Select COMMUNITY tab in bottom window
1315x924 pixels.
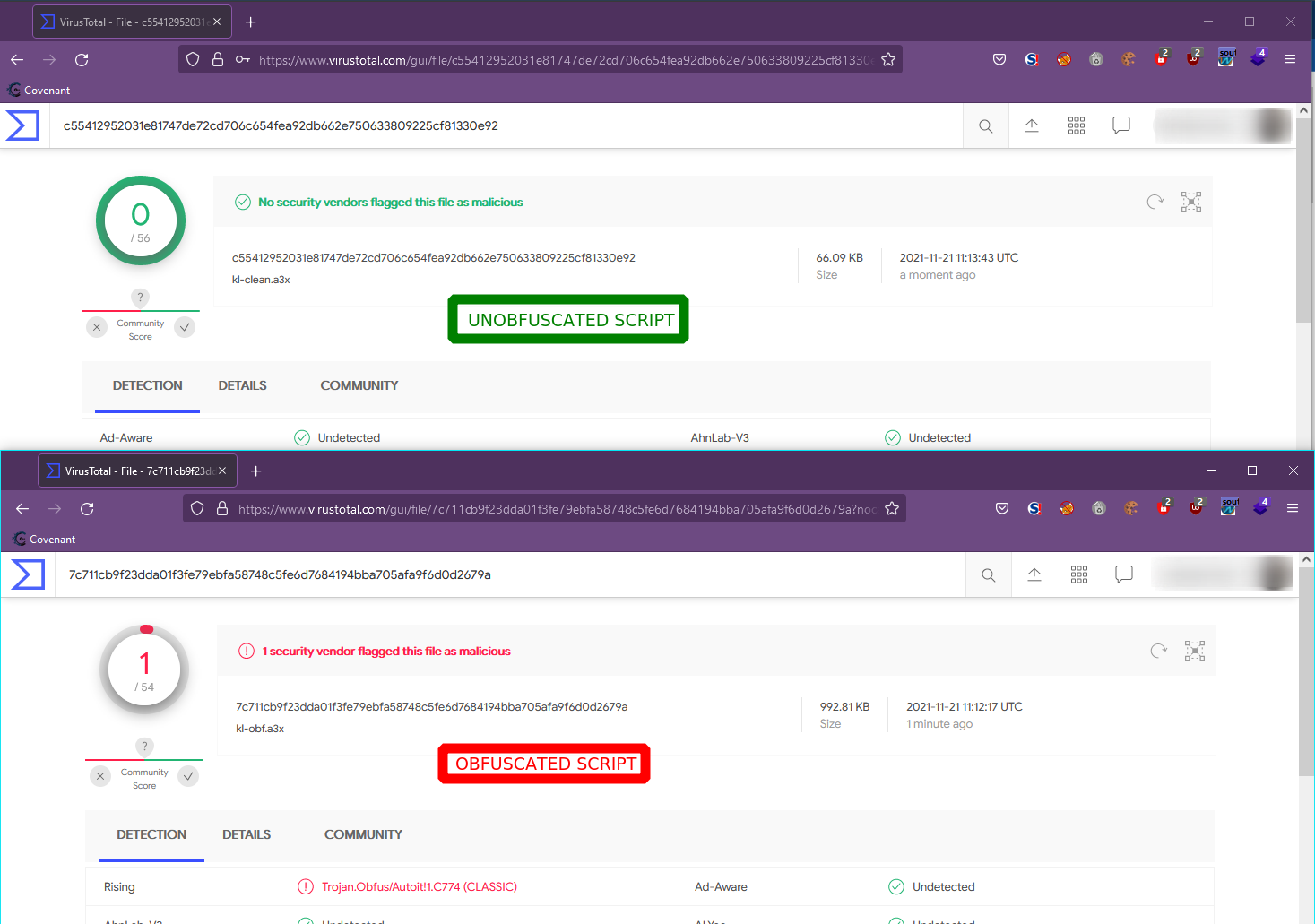[363, 834]
